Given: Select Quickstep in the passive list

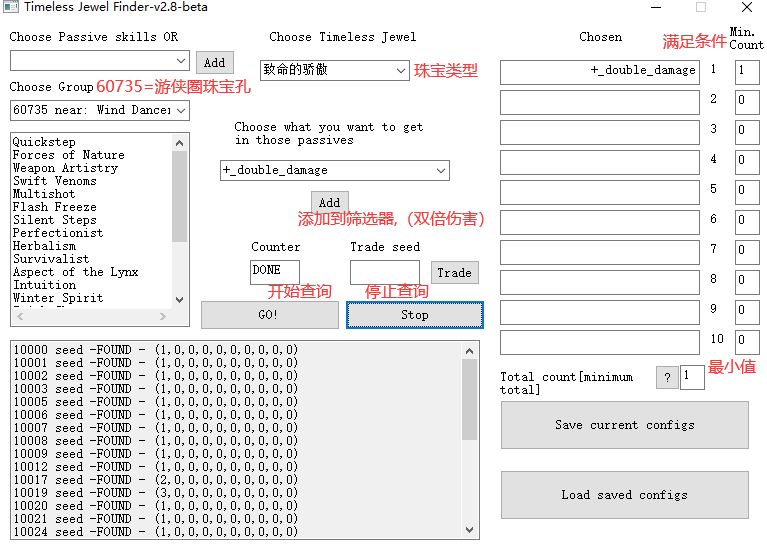Looking at the screenshot, I should click(x=44, y=142).
